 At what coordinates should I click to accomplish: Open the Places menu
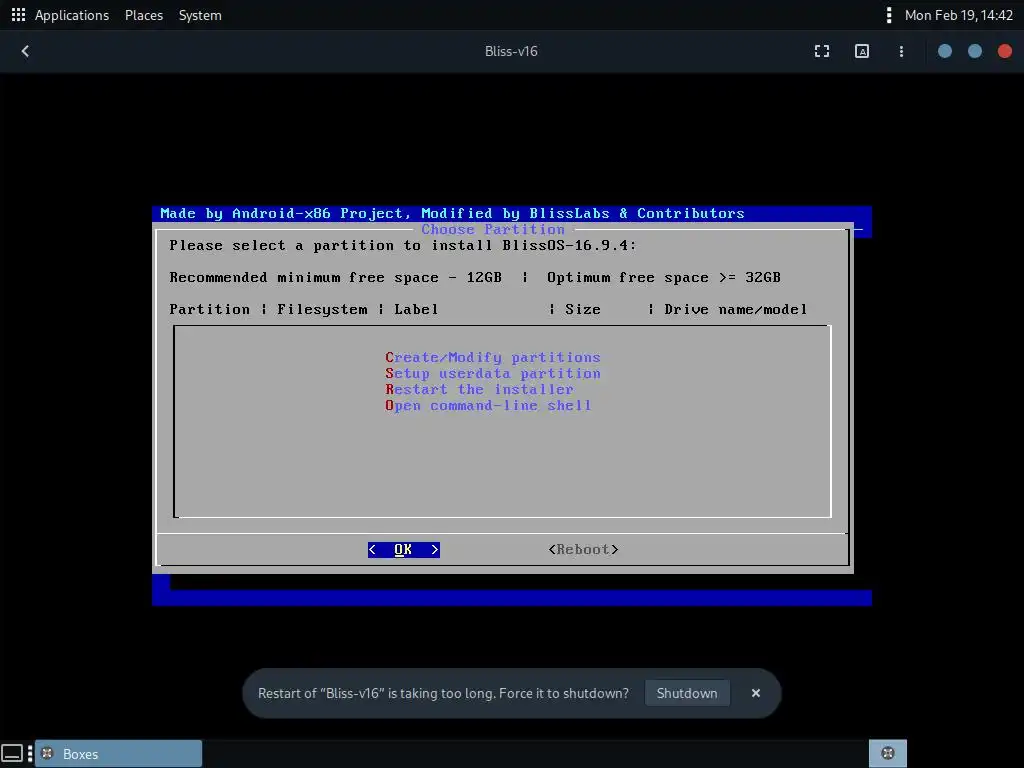click(144, 15)
